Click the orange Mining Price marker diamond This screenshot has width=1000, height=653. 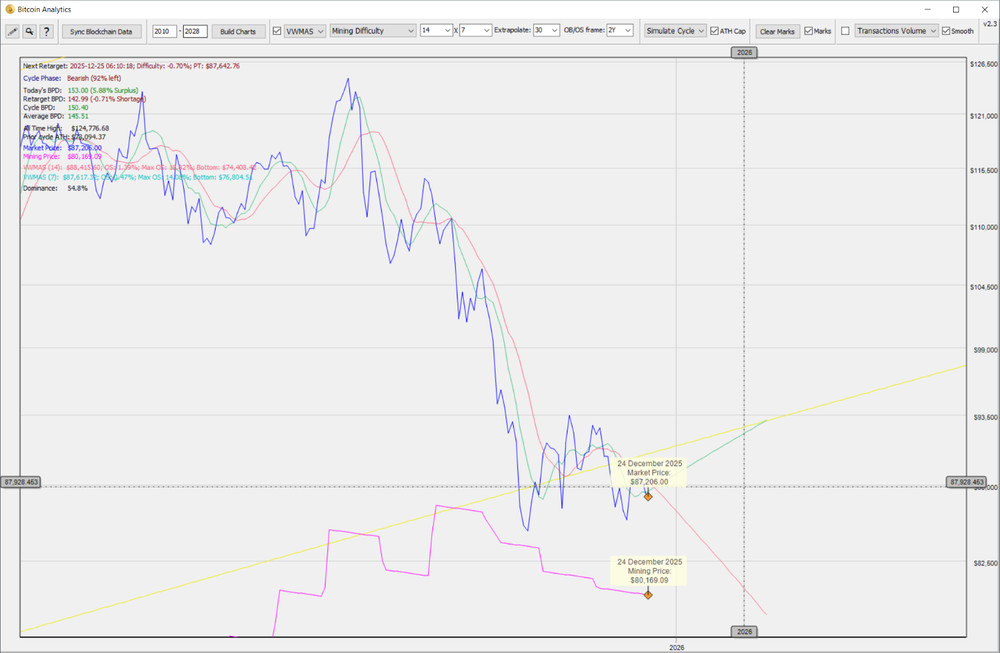pos(648,595)
